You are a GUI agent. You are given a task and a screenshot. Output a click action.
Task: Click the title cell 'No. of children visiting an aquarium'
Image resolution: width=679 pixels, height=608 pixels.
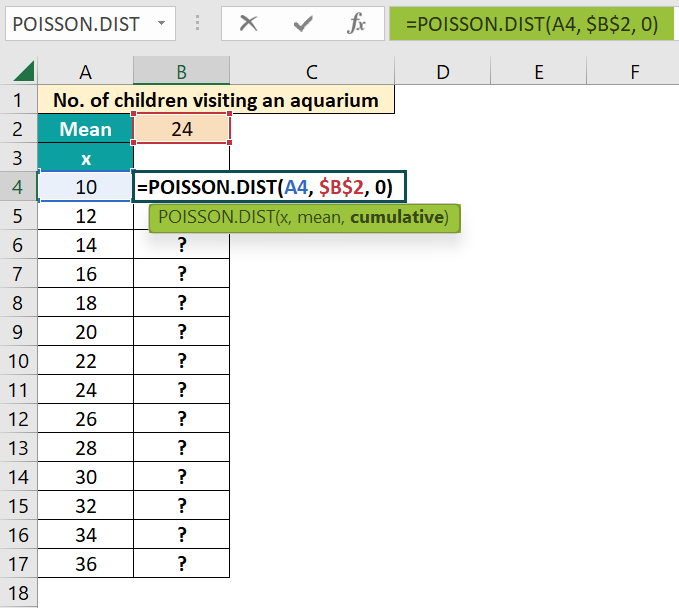(x=216, y=100)
